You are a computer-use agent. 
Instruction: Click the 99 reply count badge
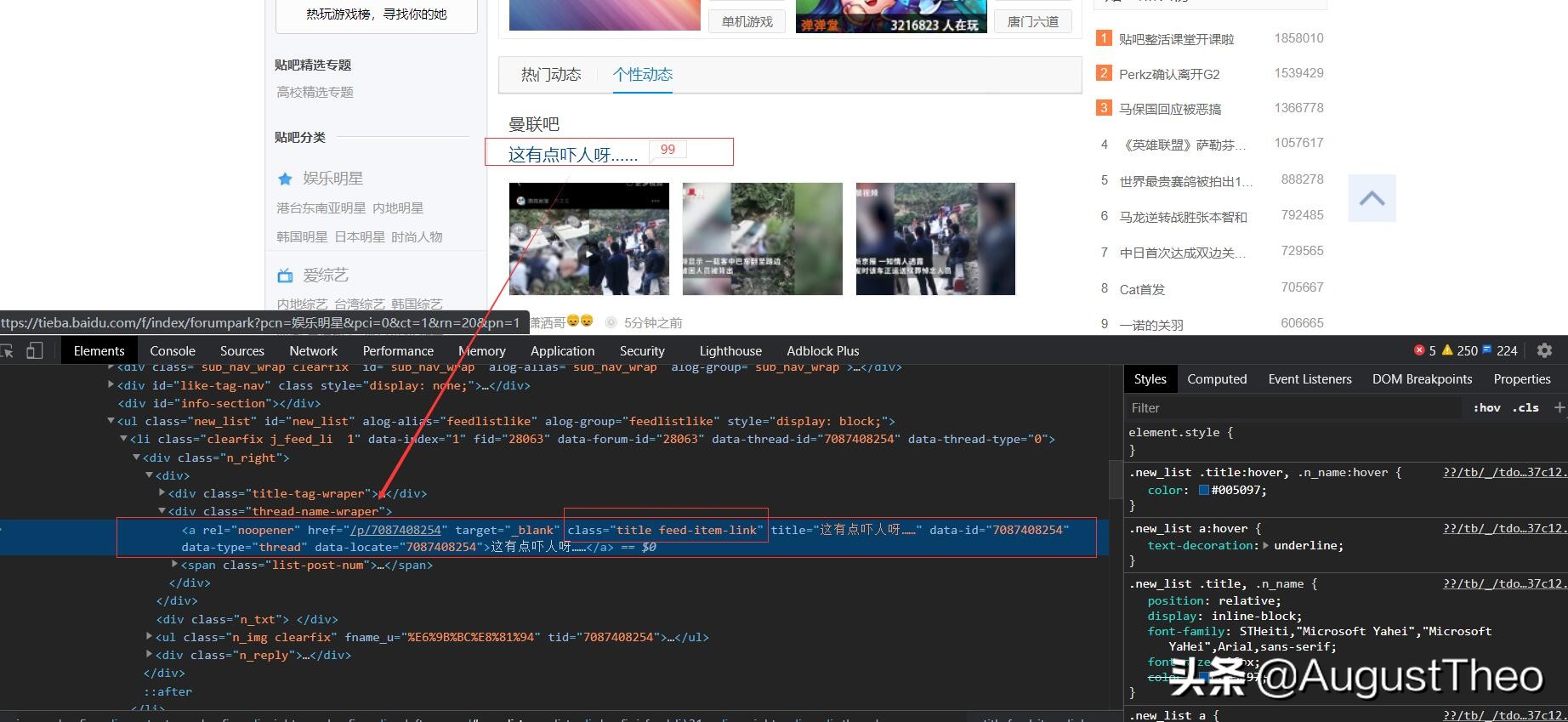[x=668, y=150]
